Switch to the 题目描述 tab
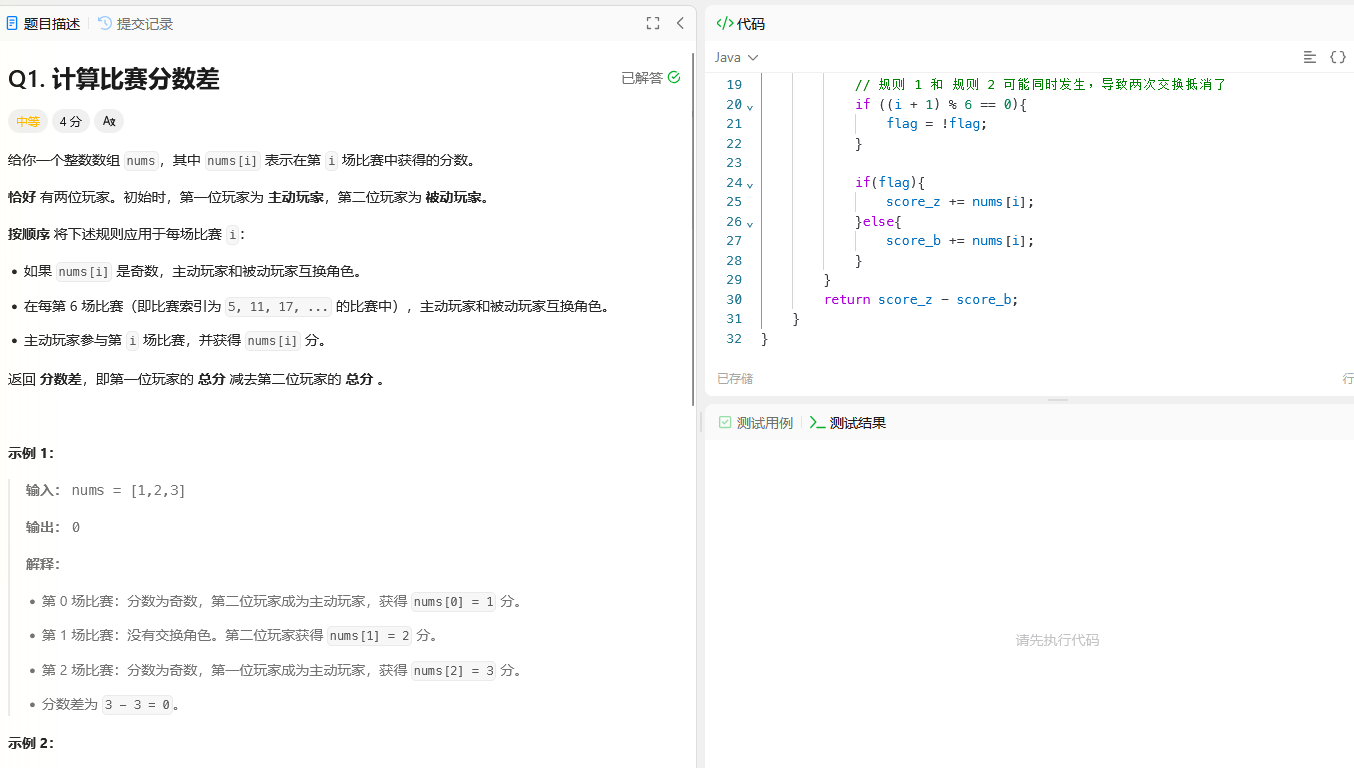Viewport: 1354px width, 768px height. (43, 23)
